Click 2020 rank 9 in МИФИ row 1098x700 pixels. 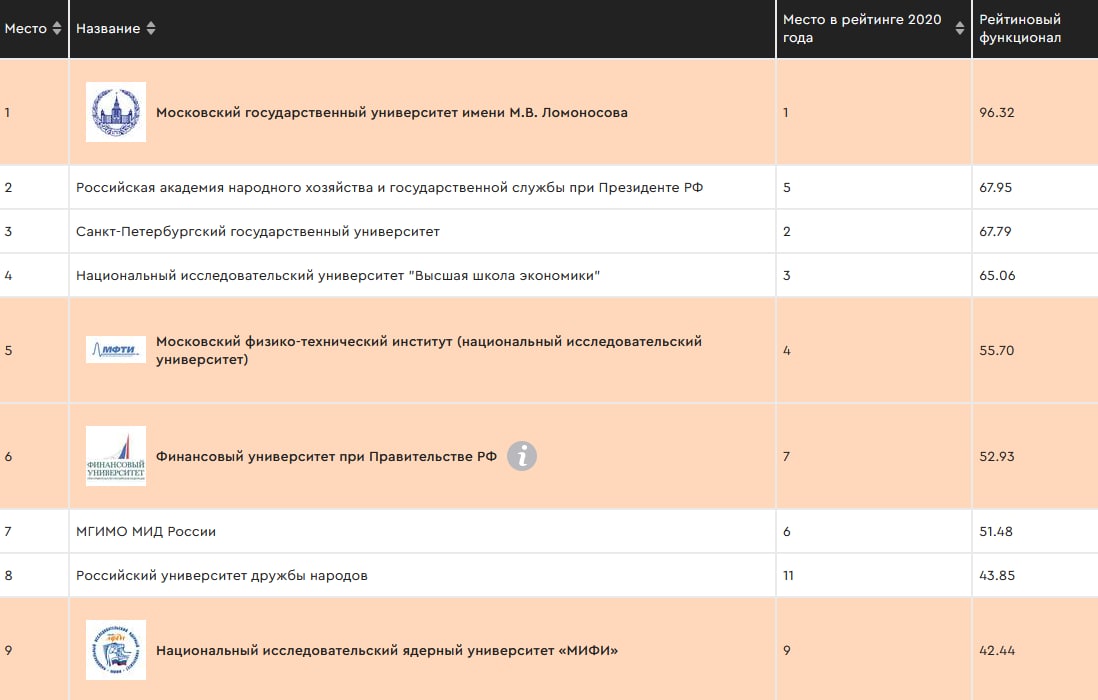click(787, 650)
